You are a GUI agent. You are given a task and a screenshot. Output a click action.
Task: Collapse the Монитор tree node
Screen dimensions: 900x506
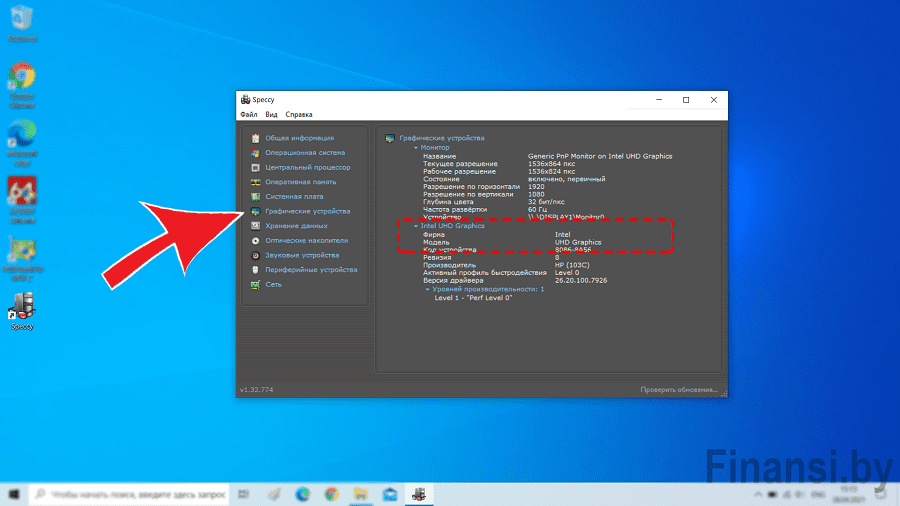click(416, 148)
